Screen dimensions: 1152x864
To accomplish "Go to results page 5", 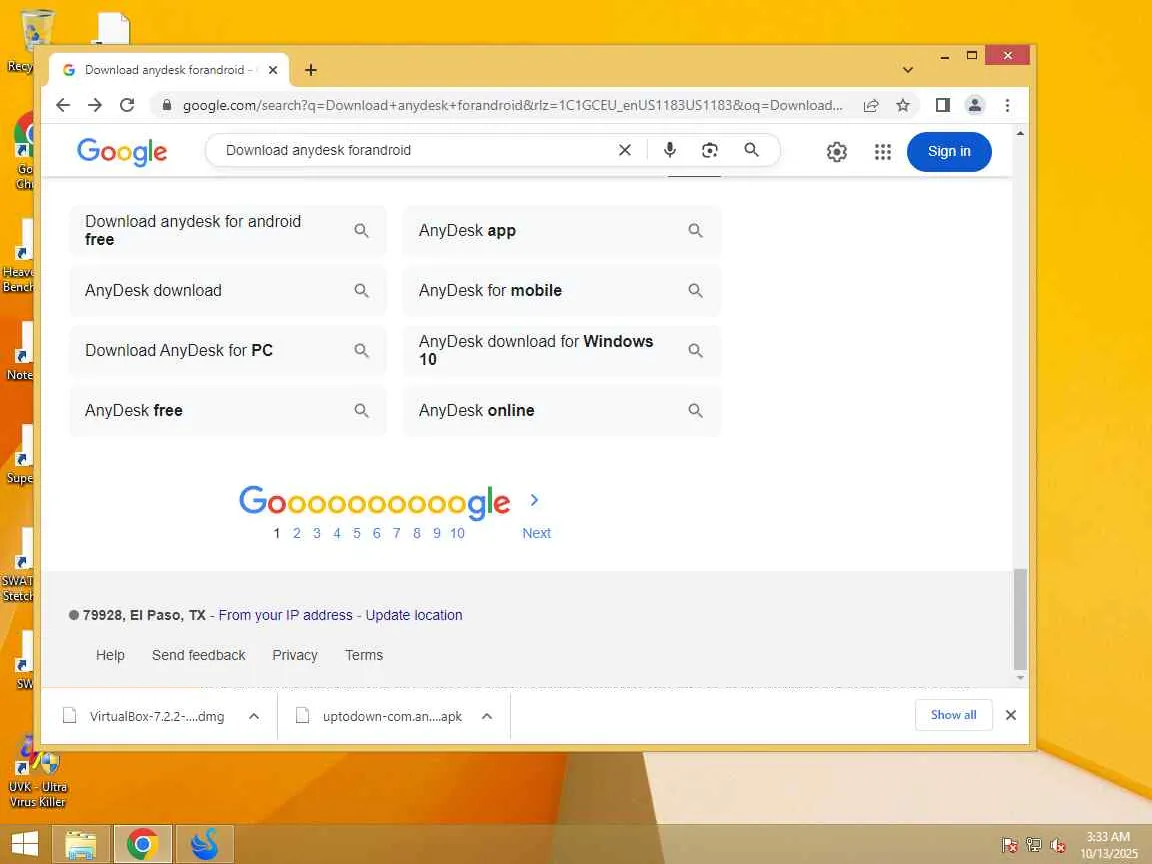I will click(356, 533).
